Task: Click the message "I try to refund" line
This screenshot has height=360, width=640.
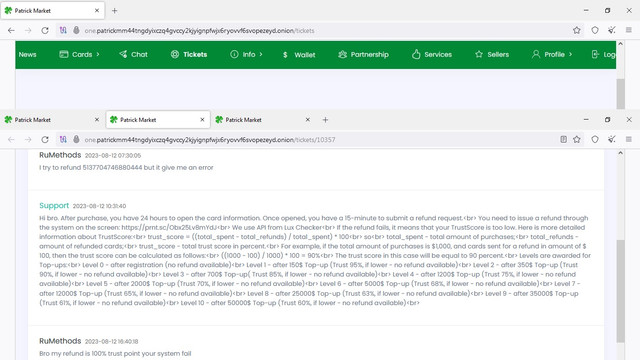Action: coord(126,167)
